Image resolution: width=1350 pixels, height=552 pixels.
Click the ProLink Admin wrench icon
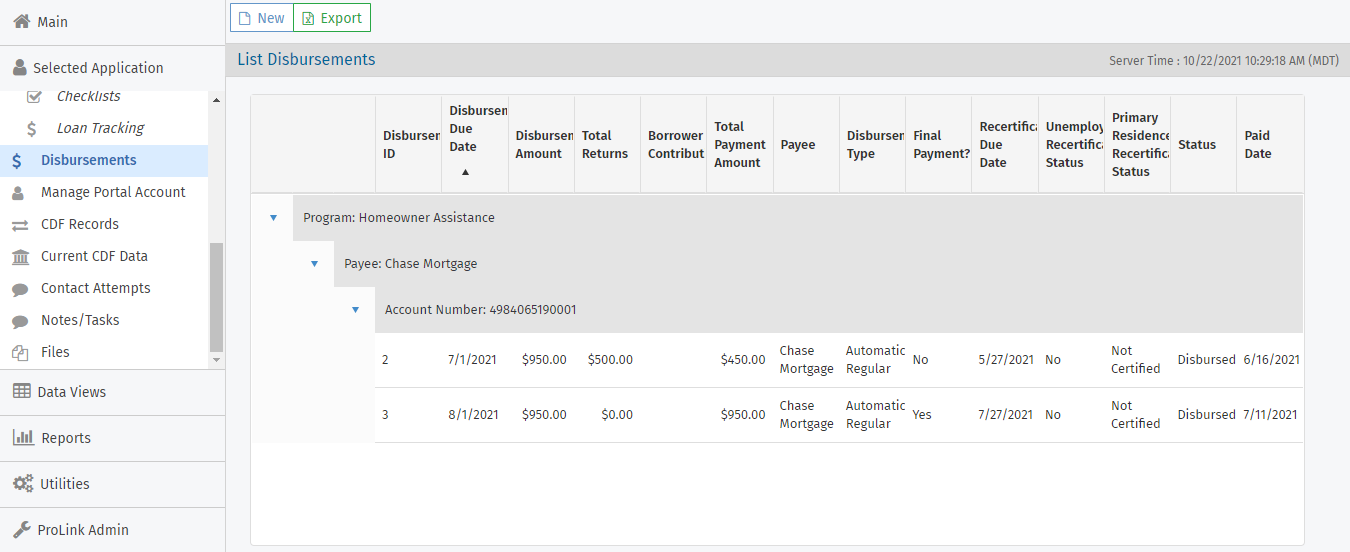coord(22,529)
